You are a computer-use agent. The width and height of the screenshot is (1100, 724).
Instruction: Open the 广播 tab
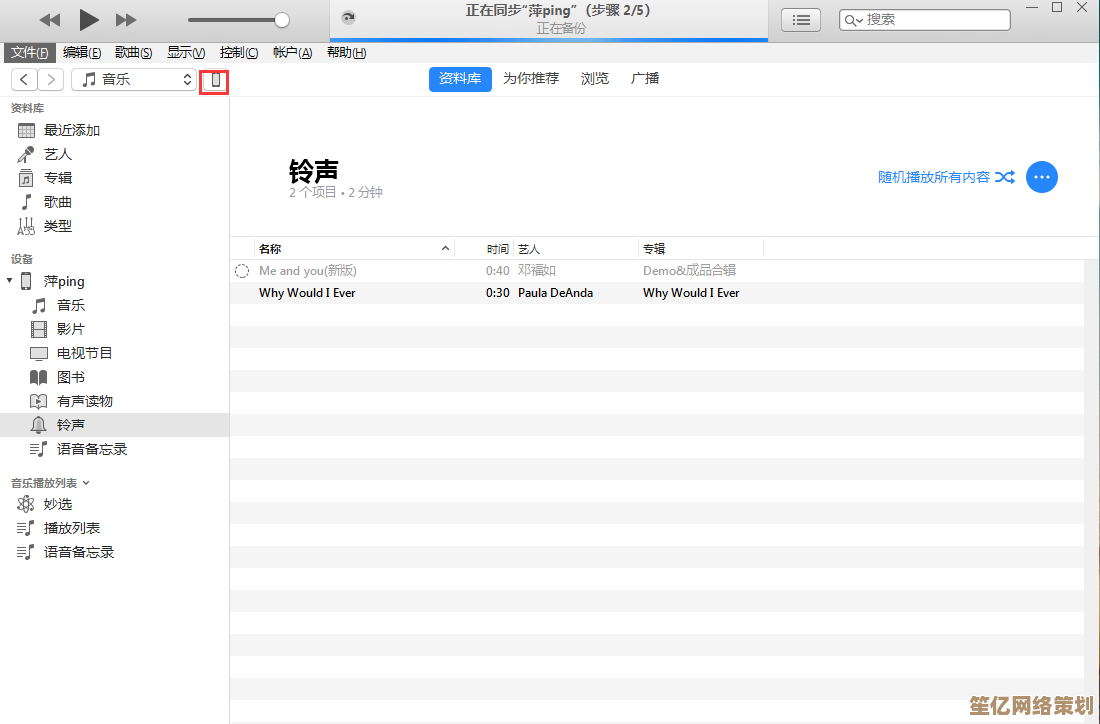tap(645, 79)
